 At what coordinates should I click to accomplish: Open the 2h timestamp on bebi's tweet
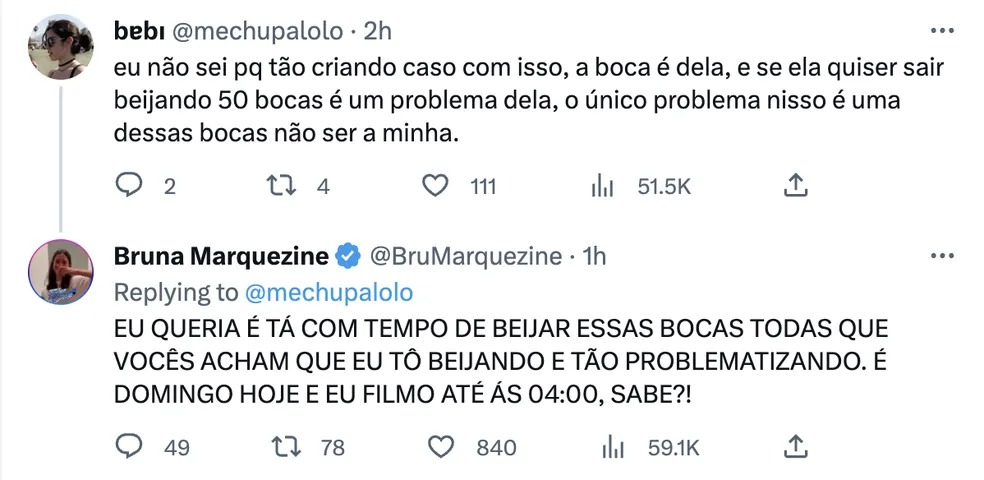[x=378, y=31]
